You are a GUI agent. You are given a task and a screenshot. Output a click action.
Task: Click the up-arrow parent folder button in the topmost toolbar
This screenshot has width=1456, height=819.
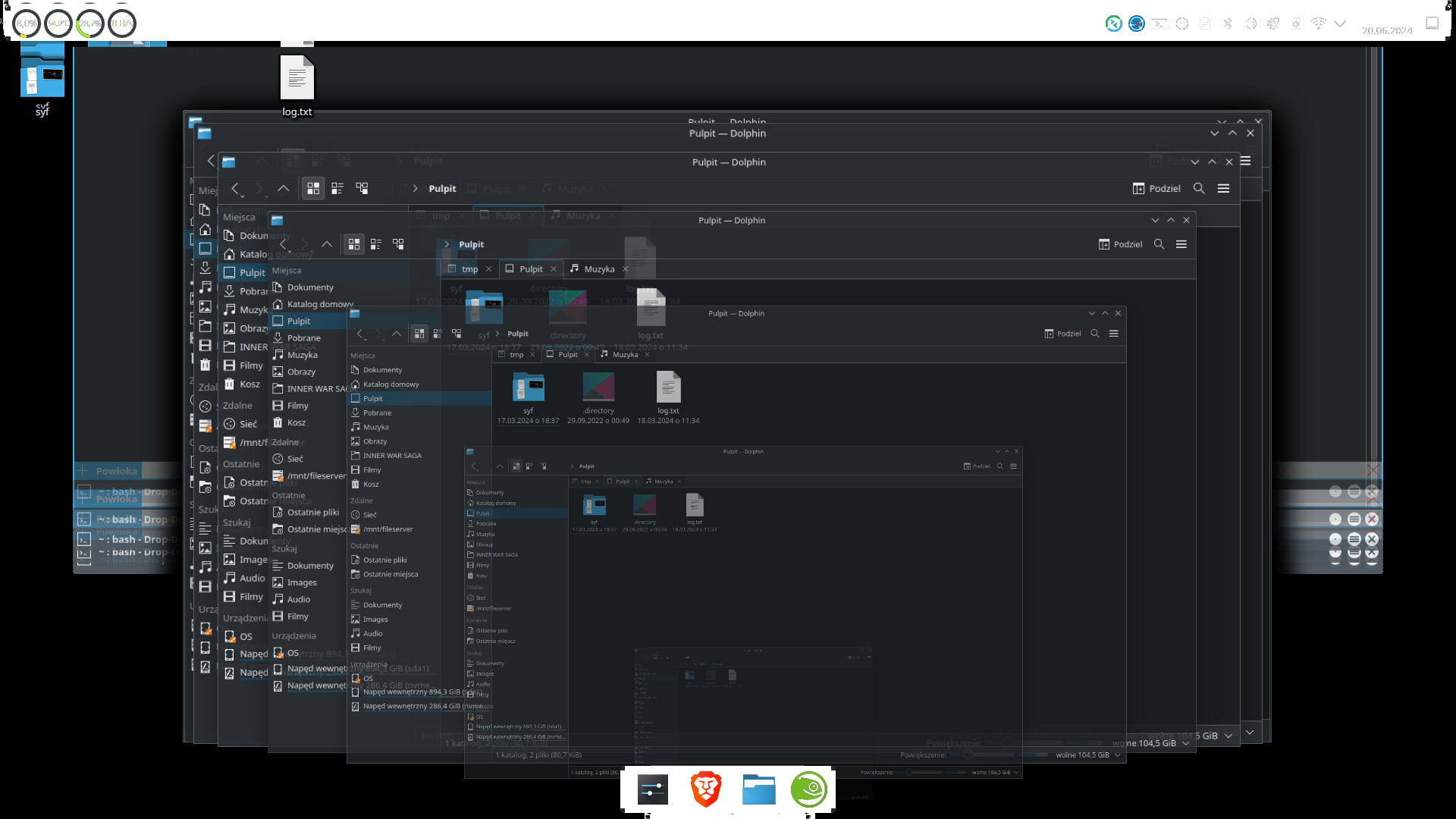coord(283,188)
